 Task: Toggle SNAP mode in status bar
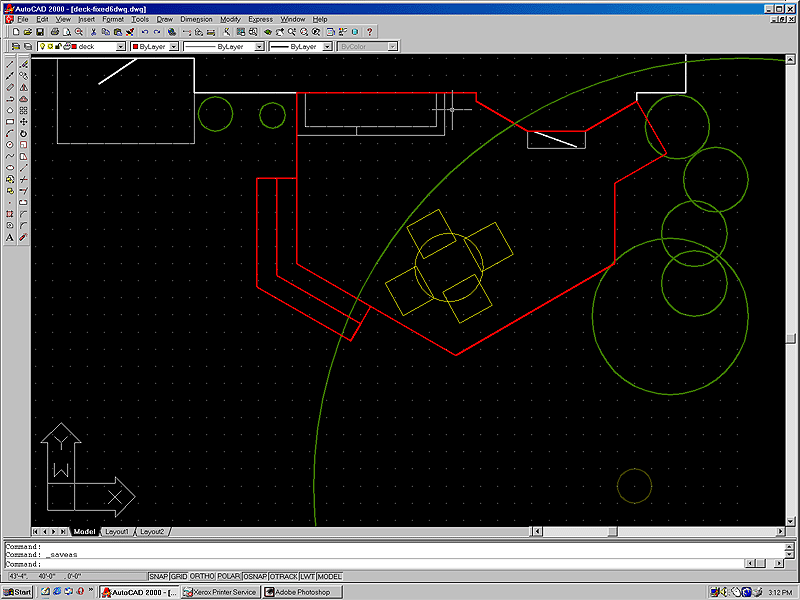[158, 576]
